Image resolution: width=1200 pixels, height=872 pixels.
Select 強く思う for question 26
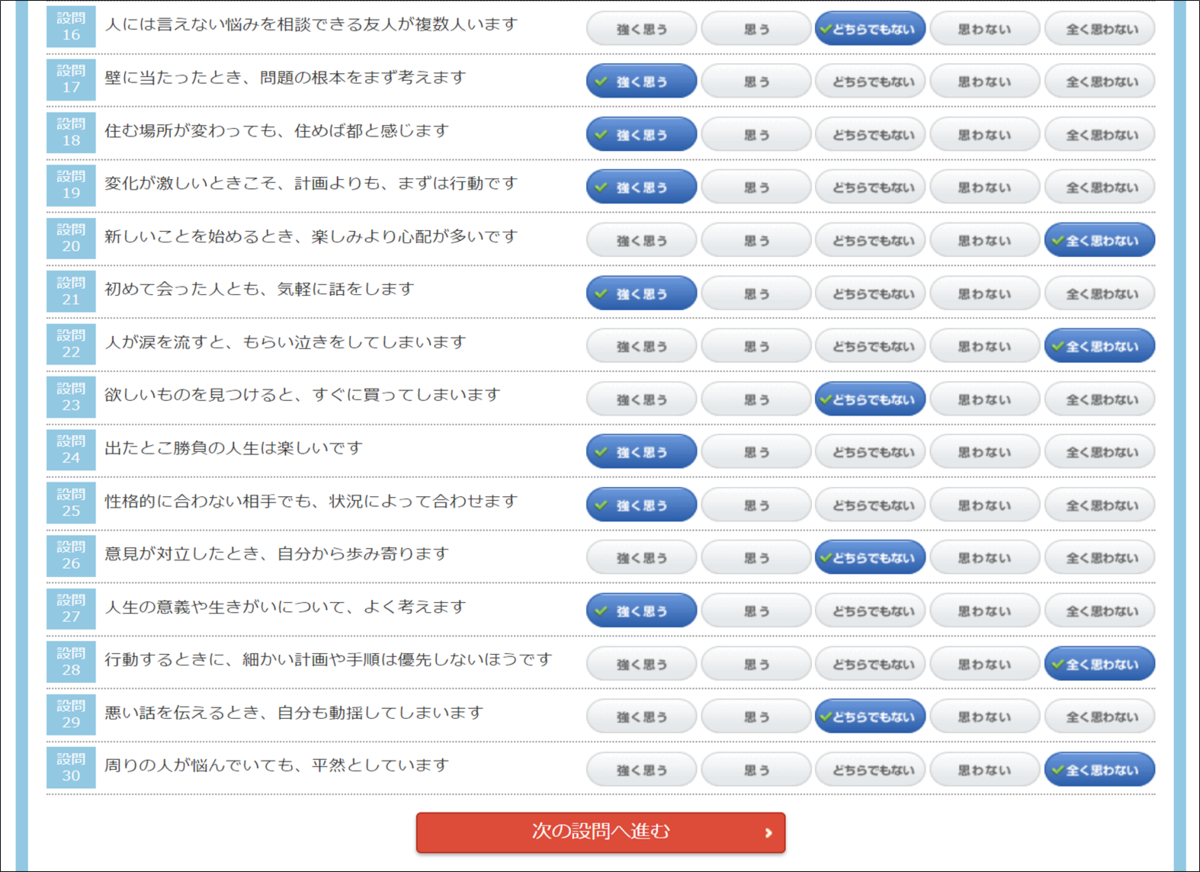click(641, 557)
